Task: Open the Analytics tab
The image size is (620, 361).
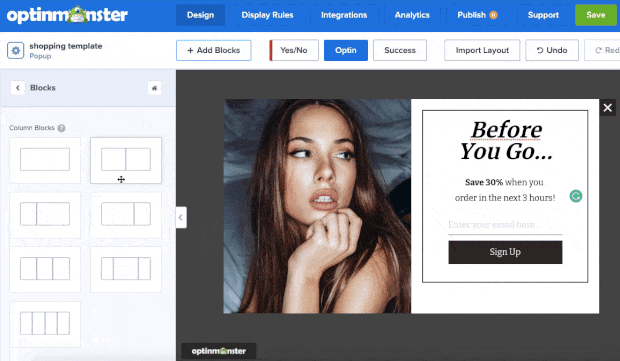Action: [412, 15]
